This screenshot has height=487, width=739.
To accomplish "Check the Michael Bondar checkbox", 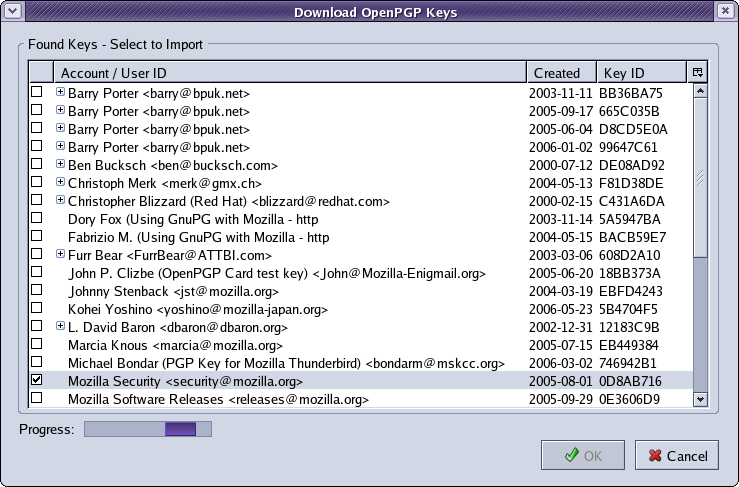I will pyautogui.click(x=36, y=362).
